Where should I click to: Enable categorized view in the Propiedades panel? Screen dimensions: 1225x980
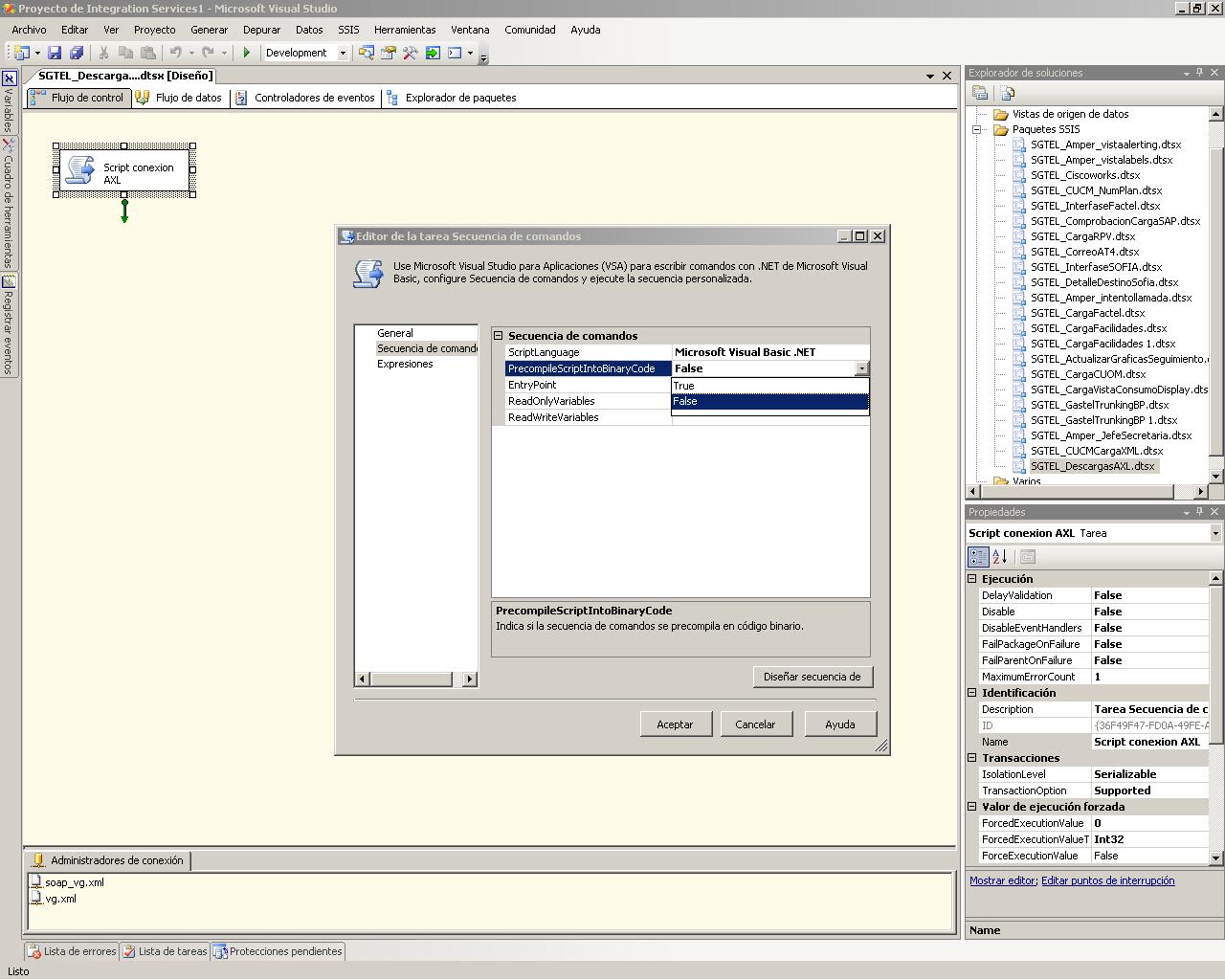pyautogui.click(x=977, y=556)
